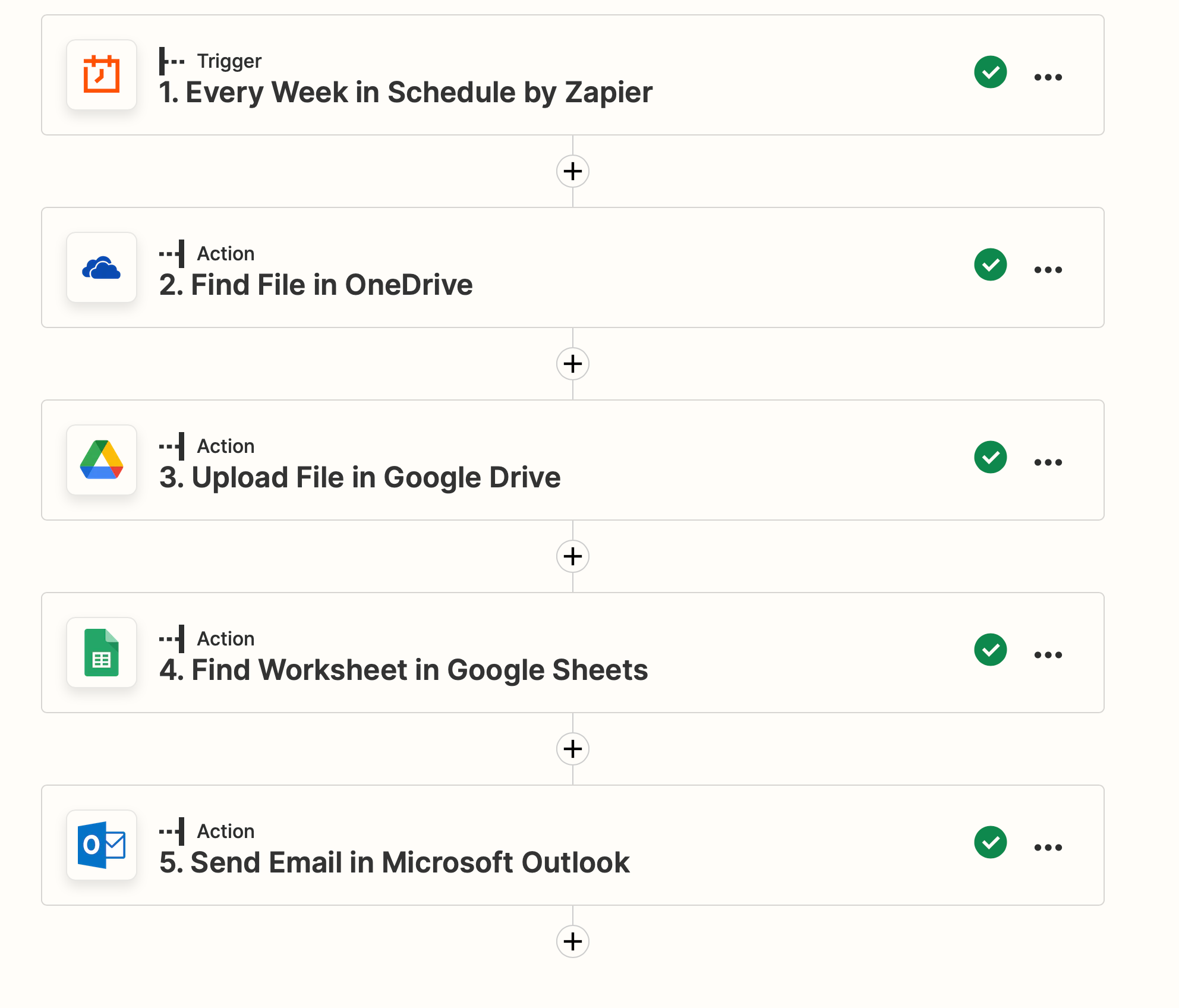
Task: Click the Google Sheets app icon
Action: point(102,653)
